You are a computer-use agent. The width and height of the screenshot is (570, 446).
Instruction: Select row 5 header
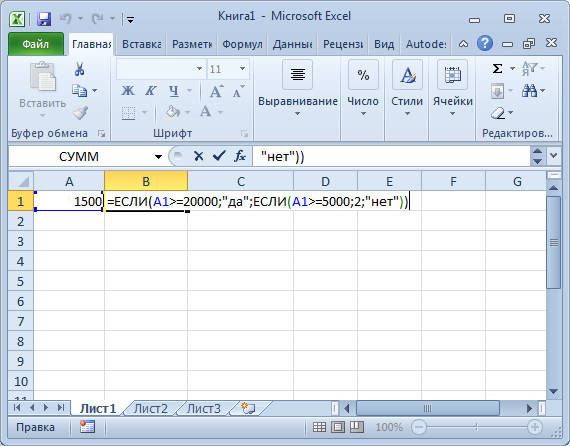click(21, 281)
